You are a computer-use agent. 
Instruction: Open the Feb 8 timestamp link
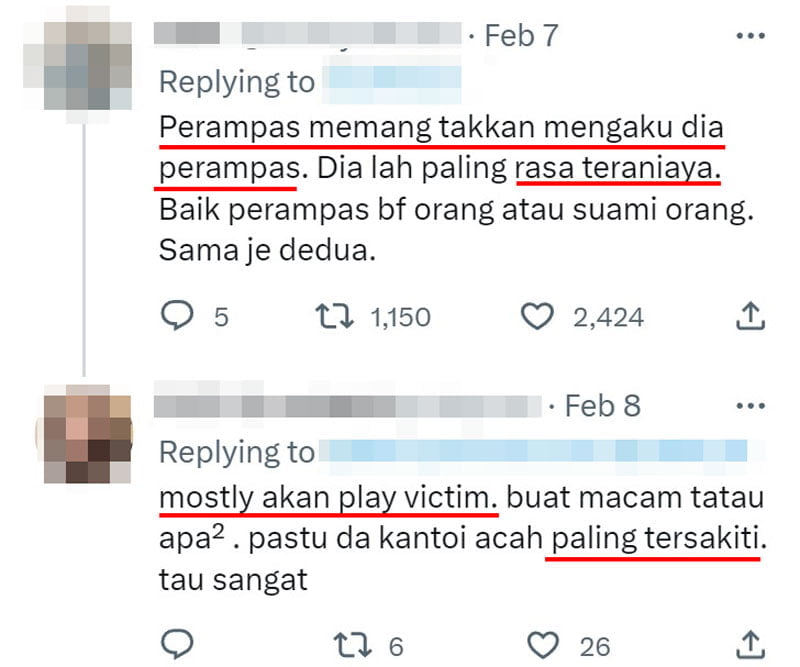click(x=602, y=406)
